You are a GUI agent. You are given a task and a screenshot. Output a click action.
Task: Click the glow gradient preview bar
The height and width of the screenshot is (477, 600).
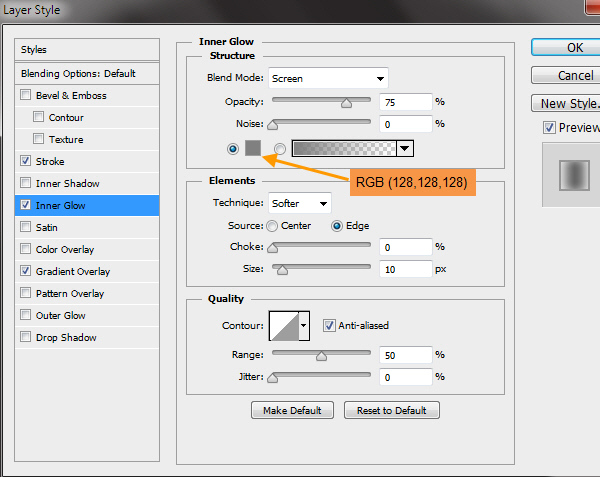[344, 149]
